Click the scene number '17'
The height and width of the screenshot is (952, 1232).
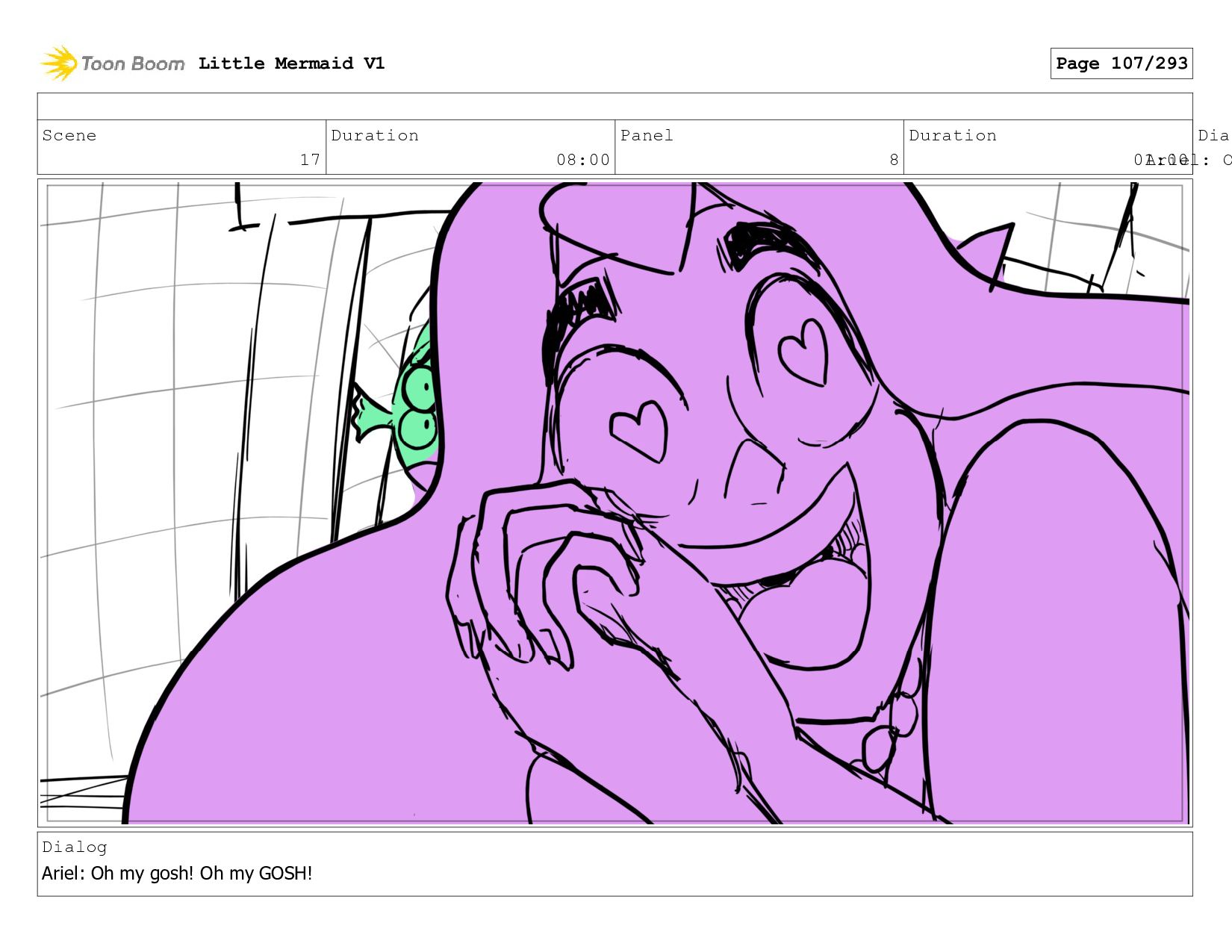310,160
